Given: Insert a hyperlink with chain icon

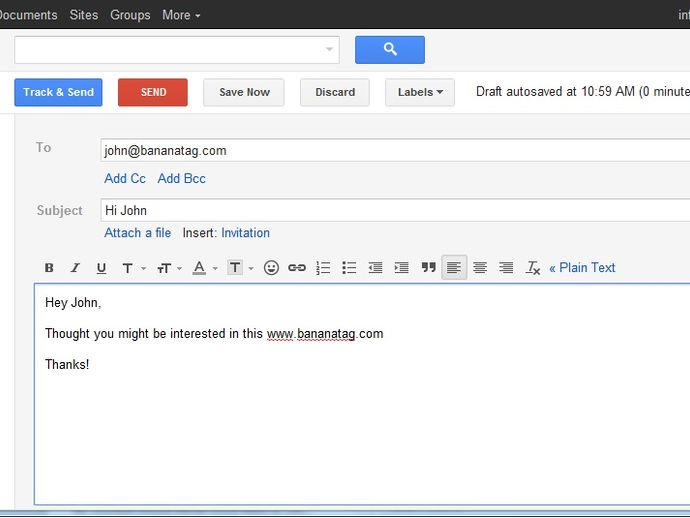Looking at the screenshot, I should [x=297, y=268].
